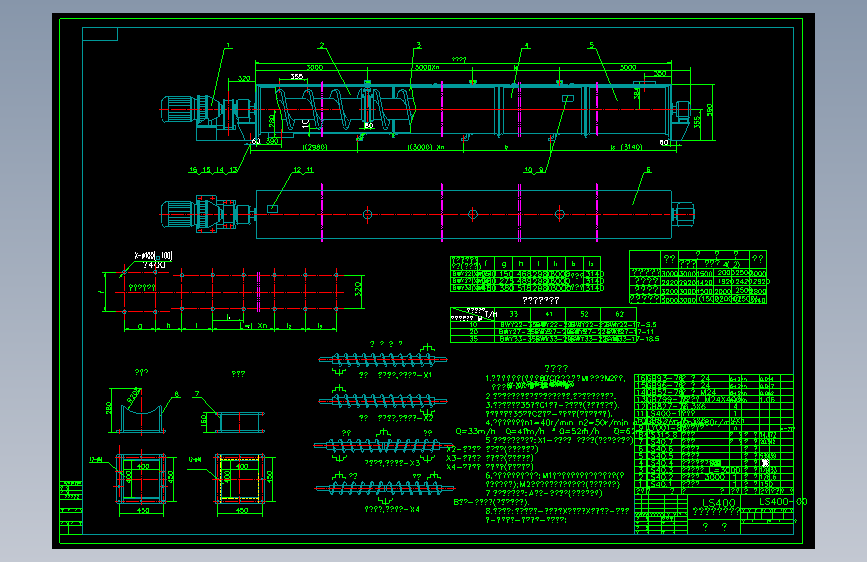This screenshot has height=562, width=867.
Task: Select the 160 height dimension on flange view
Action: point(203,422)
